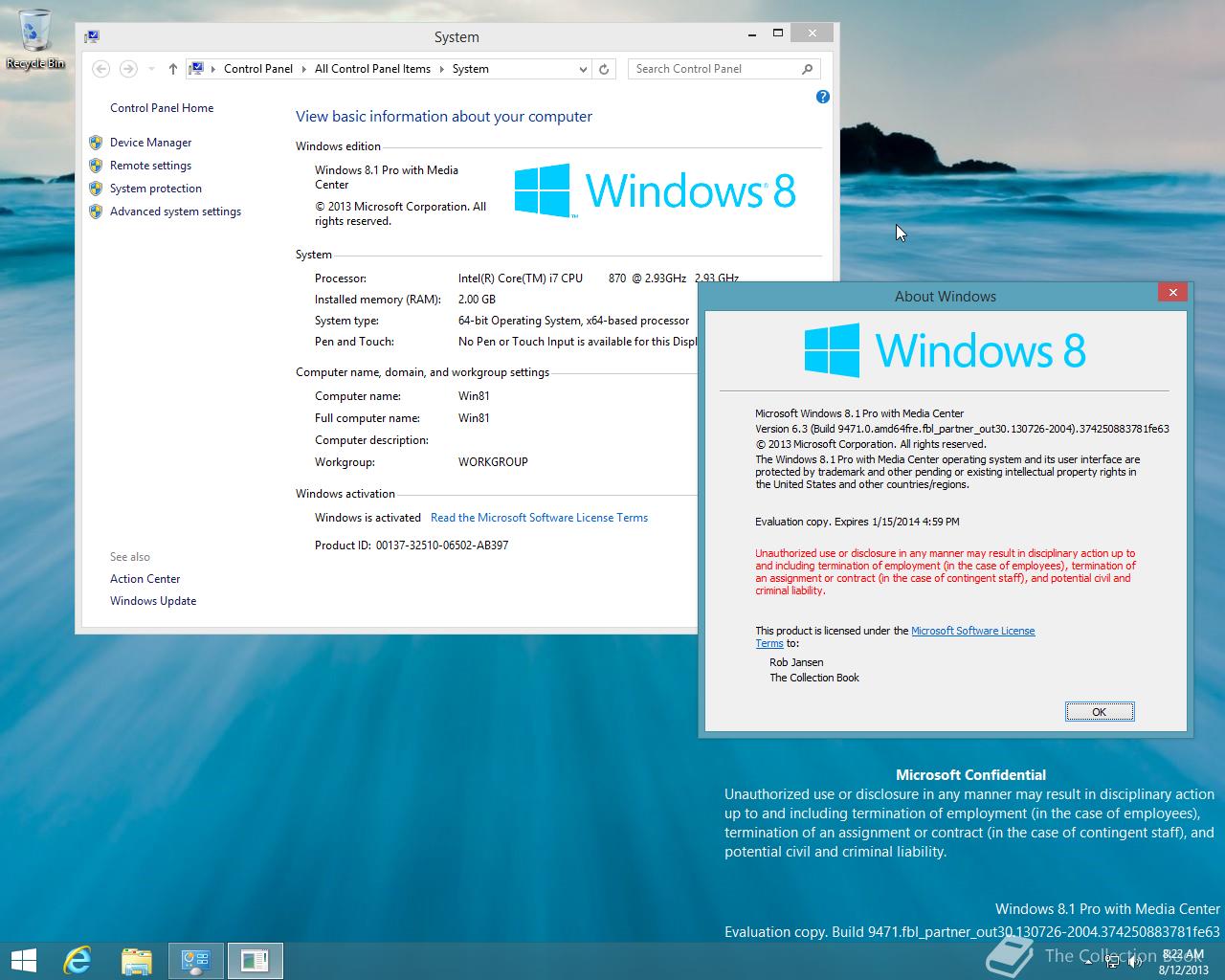Viewport: 1225px width, 980px height.
Task: Open File Explorer from taskbar
Action: 137,960
